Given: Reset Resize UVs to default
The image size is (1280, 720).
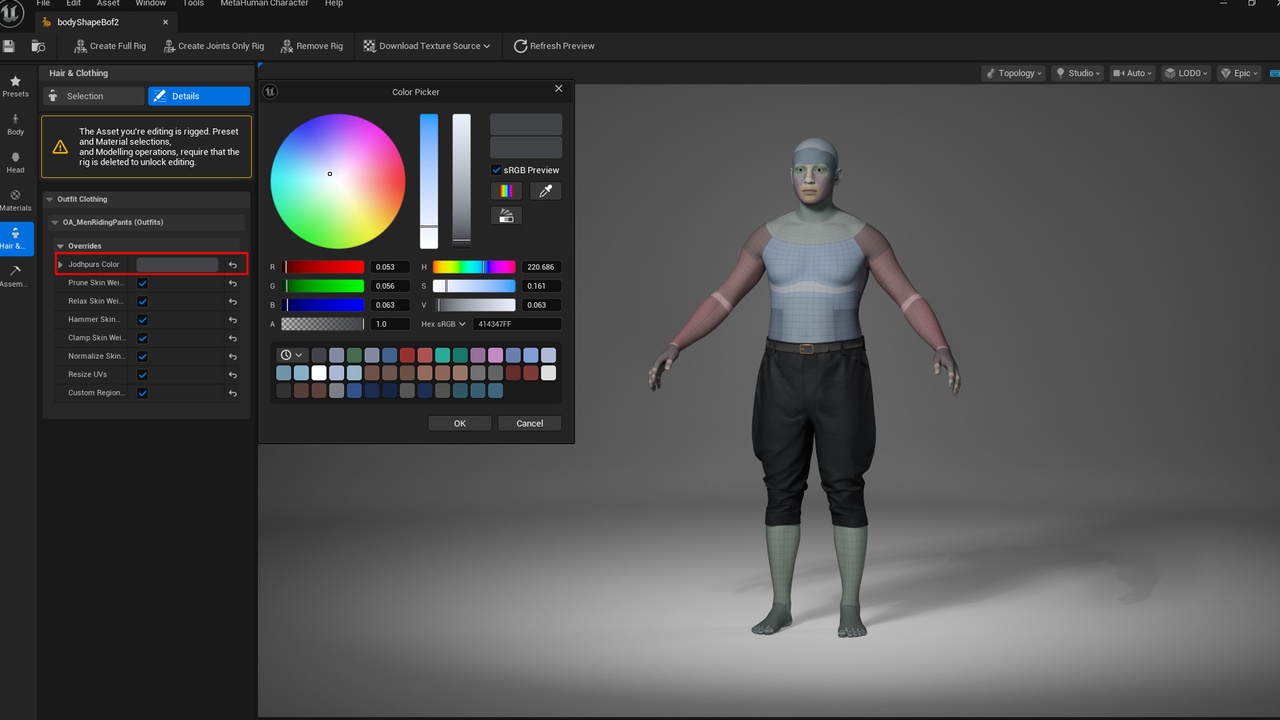Looking at the screenshot, I should (233, 375).
